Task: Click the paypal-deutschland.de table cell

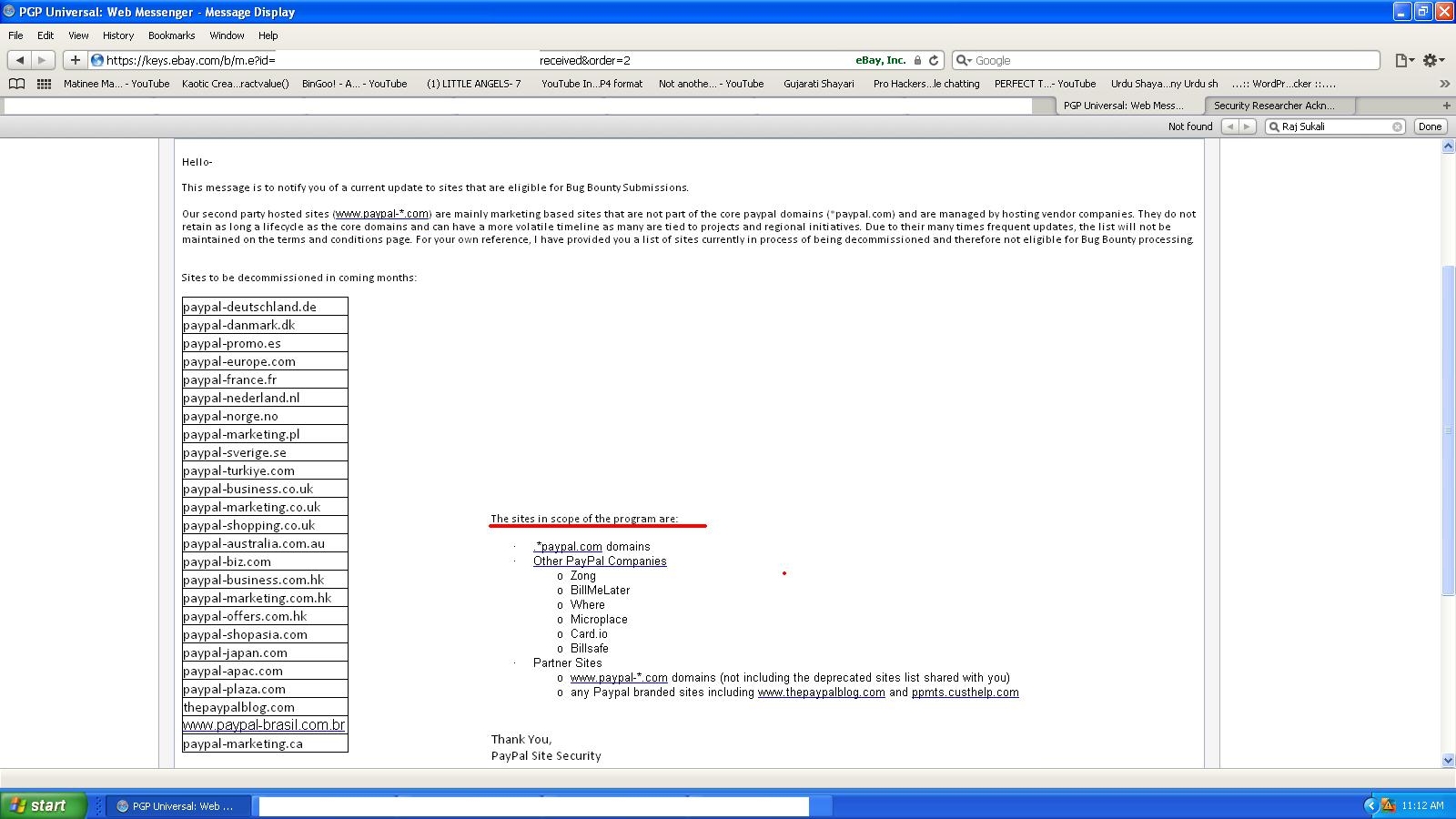Action: [x=265, y=307]
